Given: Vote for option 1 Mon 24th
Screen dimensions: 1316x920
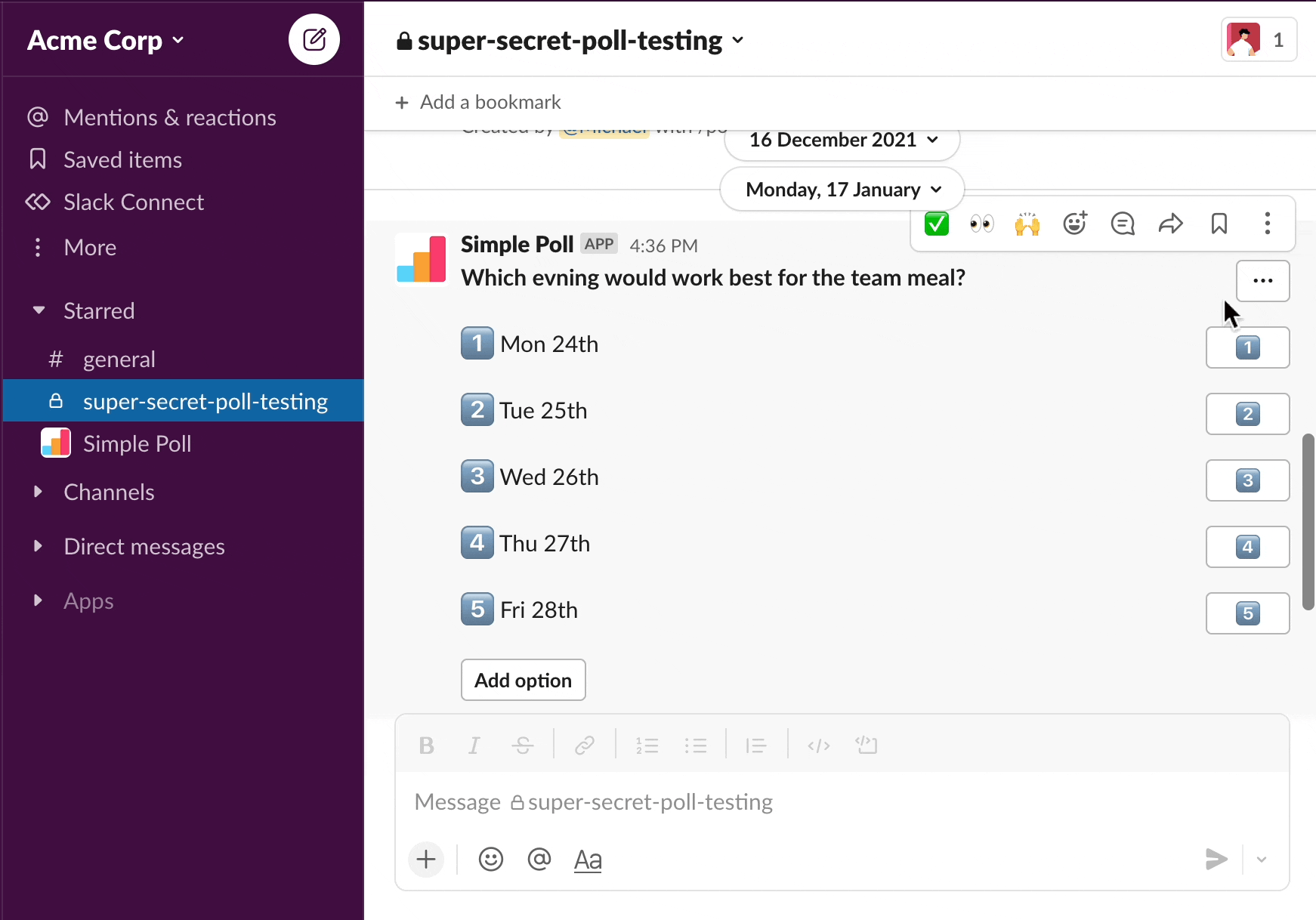Looking at the screenshot, I should coord(1247,347).
